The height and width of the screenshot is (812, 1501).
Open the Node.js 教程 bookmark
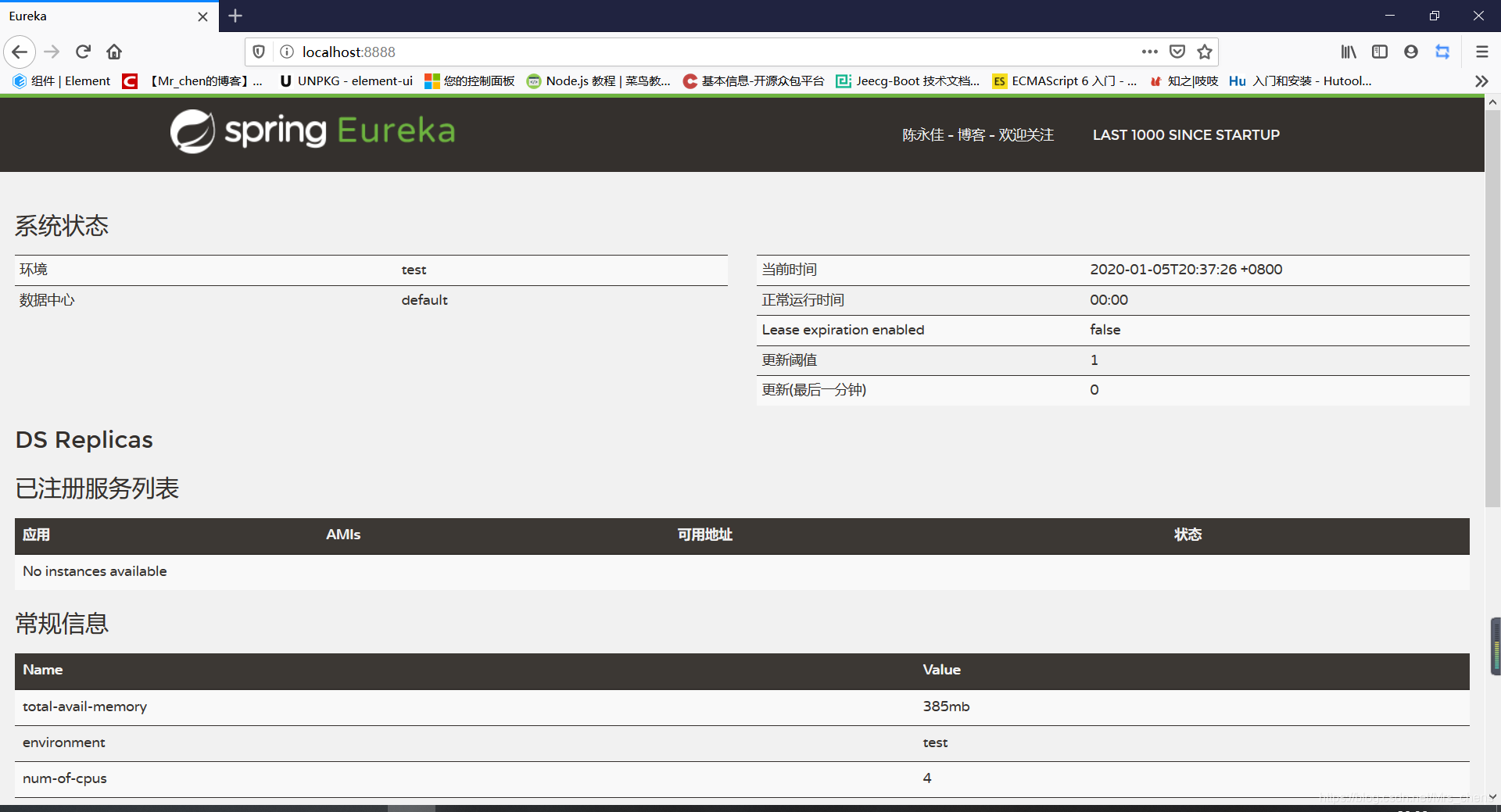pyautogui.click(x=599, y=81)
